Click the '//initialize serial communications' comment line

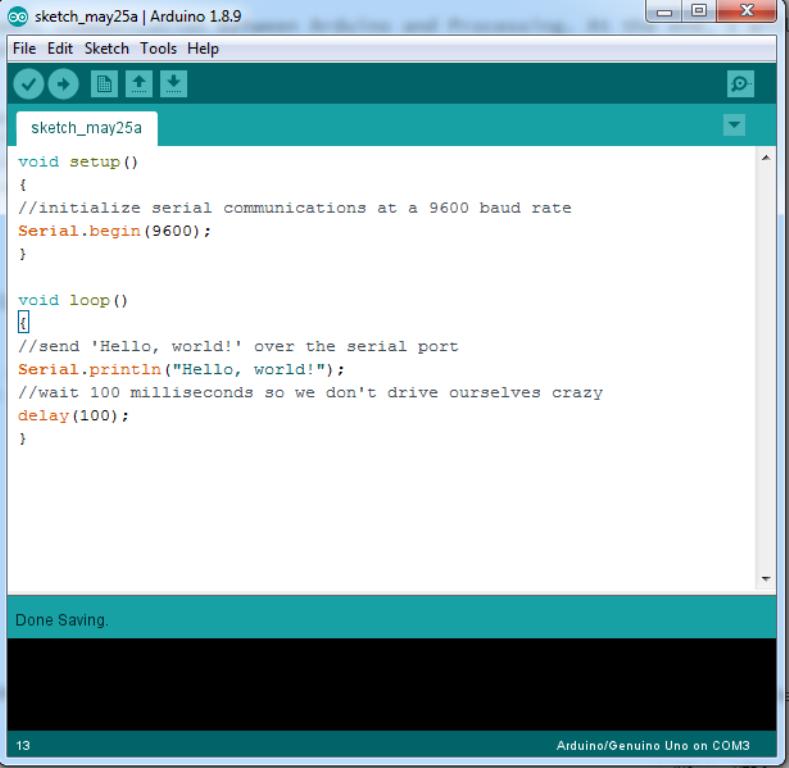[x=295, y=208]
